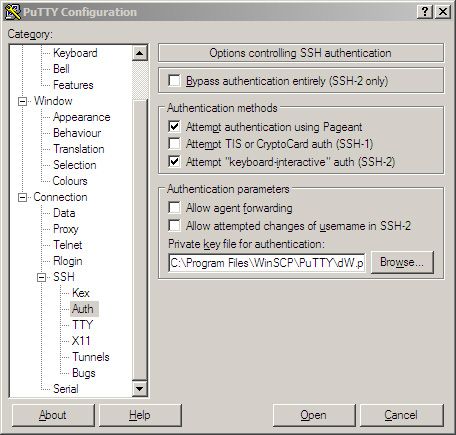456x435 pixels.
Task: Click the category scrollbar down arrow
Action: (x=140, y=389)
